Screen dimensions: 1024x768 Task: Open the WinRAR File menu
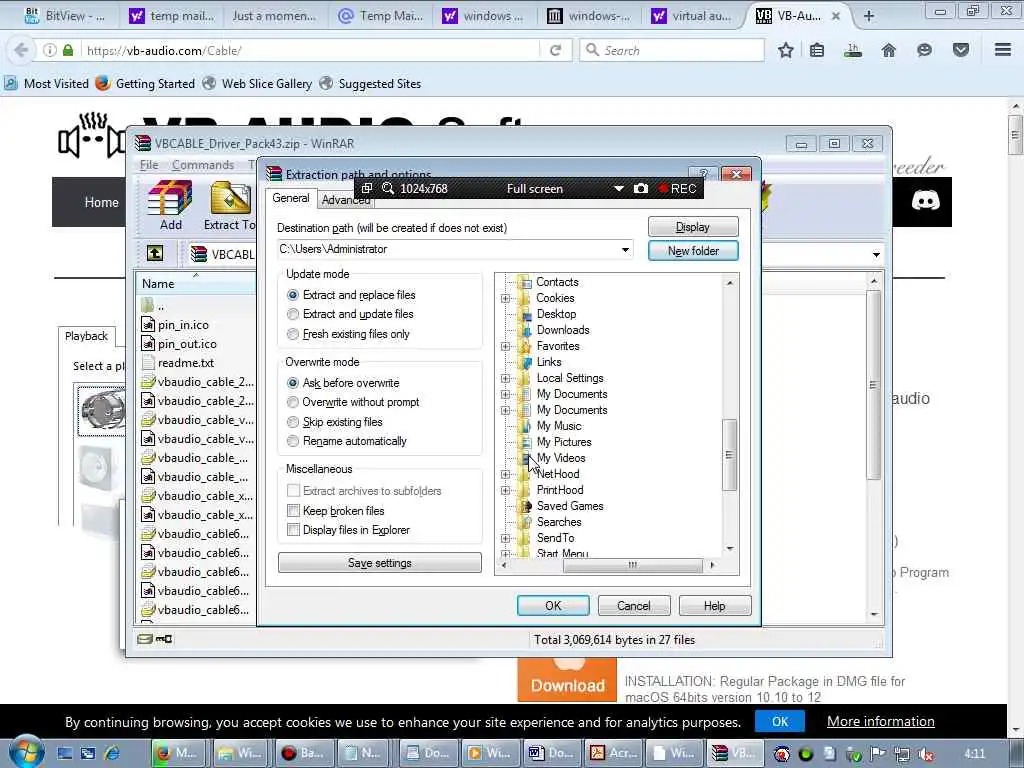[x=149, y=165]
